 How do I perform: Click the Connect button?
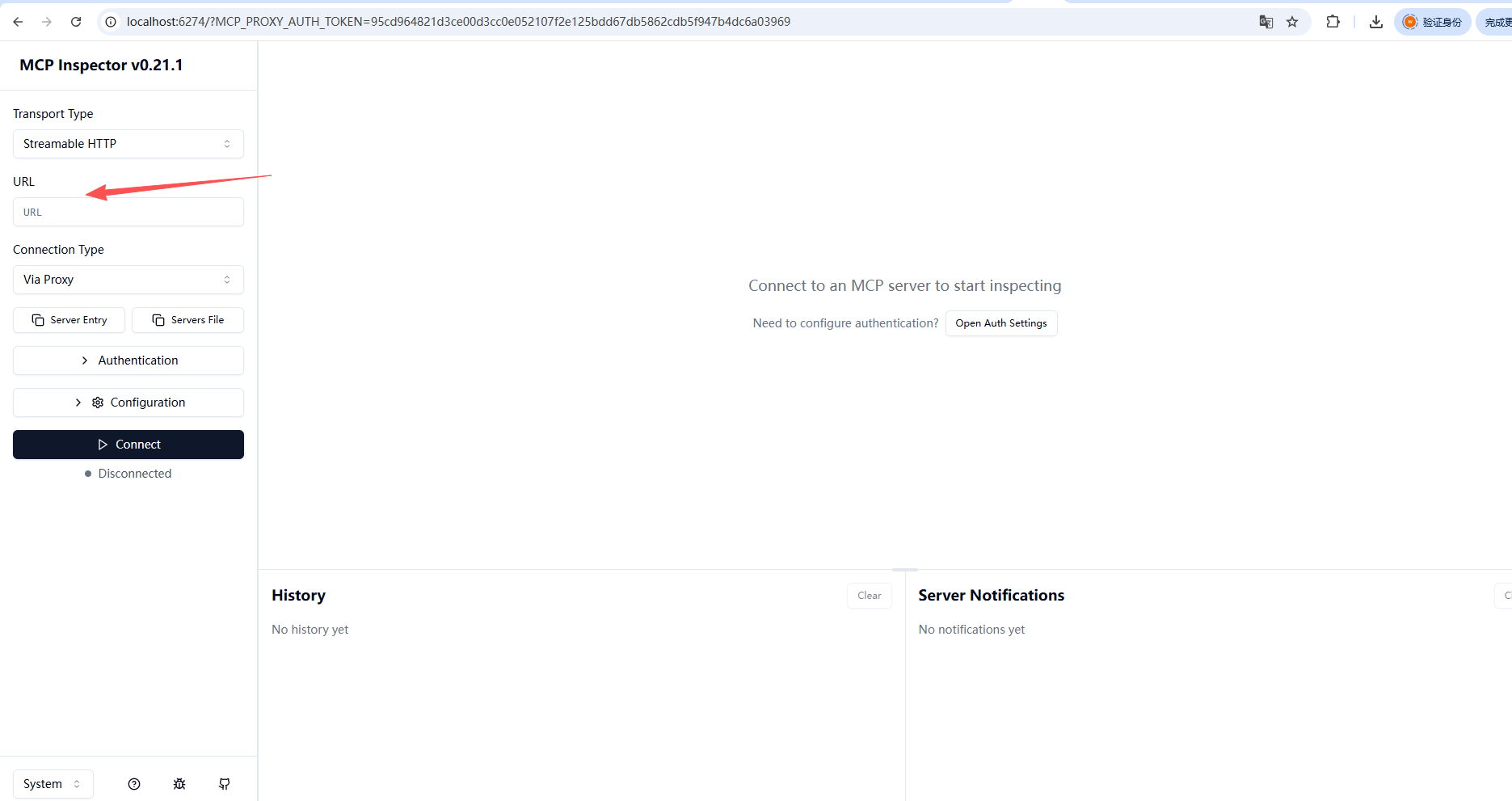tap(128, 445)
